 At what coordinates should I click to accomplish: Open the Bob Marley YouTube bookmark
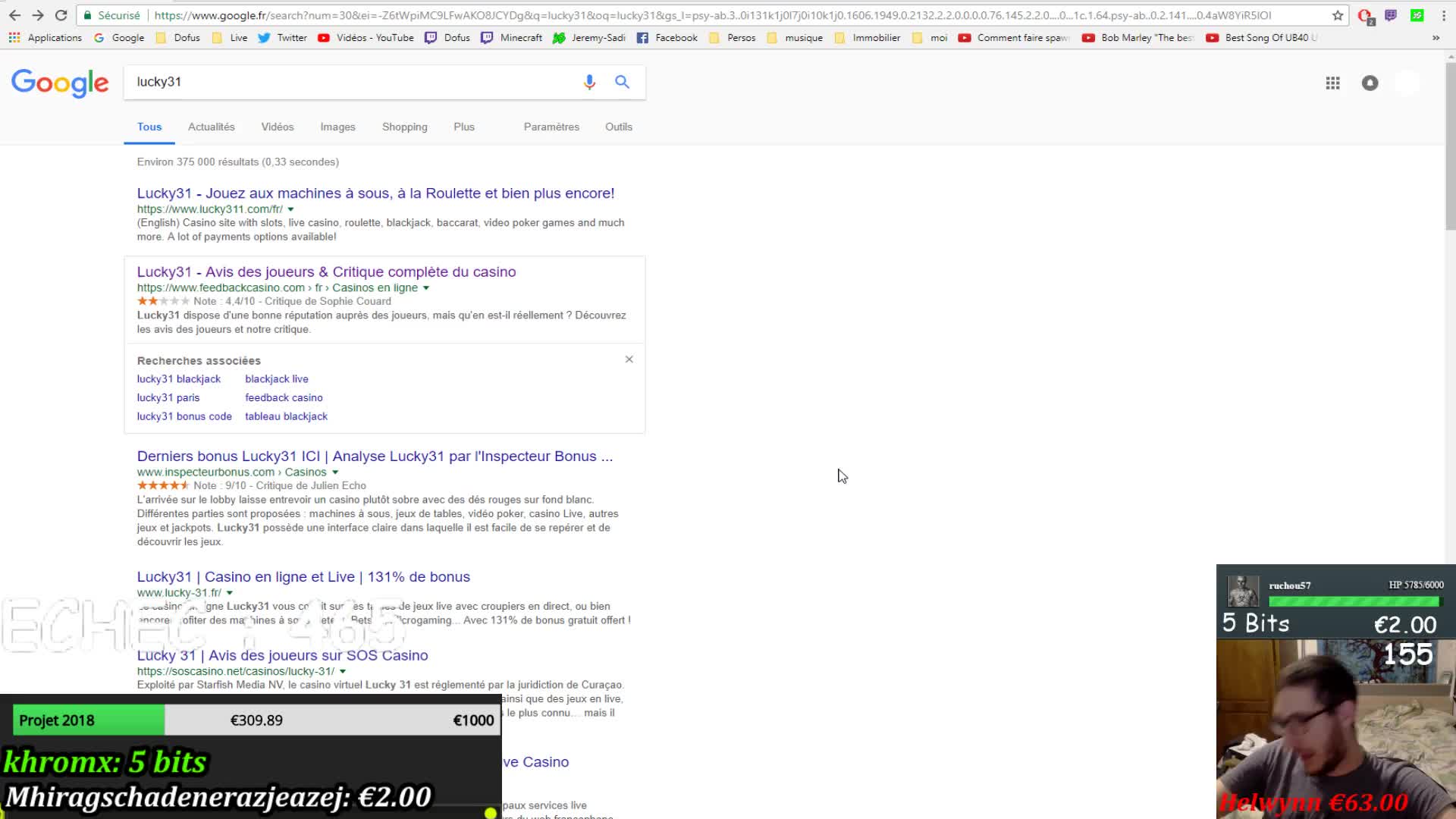(x=1137, y=38)
